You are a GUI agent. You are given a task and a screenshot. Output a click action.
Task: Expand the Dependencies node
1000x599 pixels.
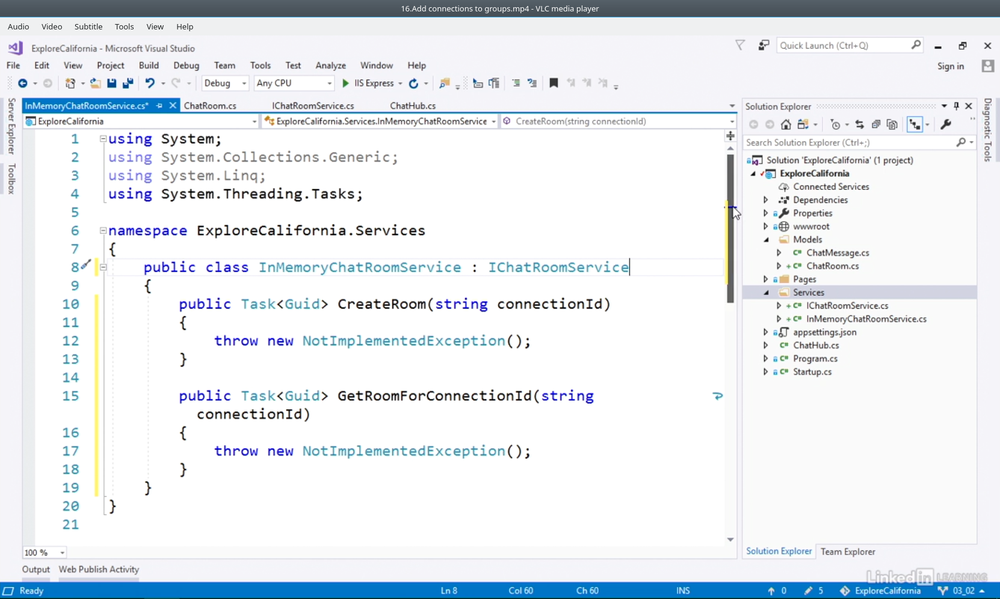point(766,200)
